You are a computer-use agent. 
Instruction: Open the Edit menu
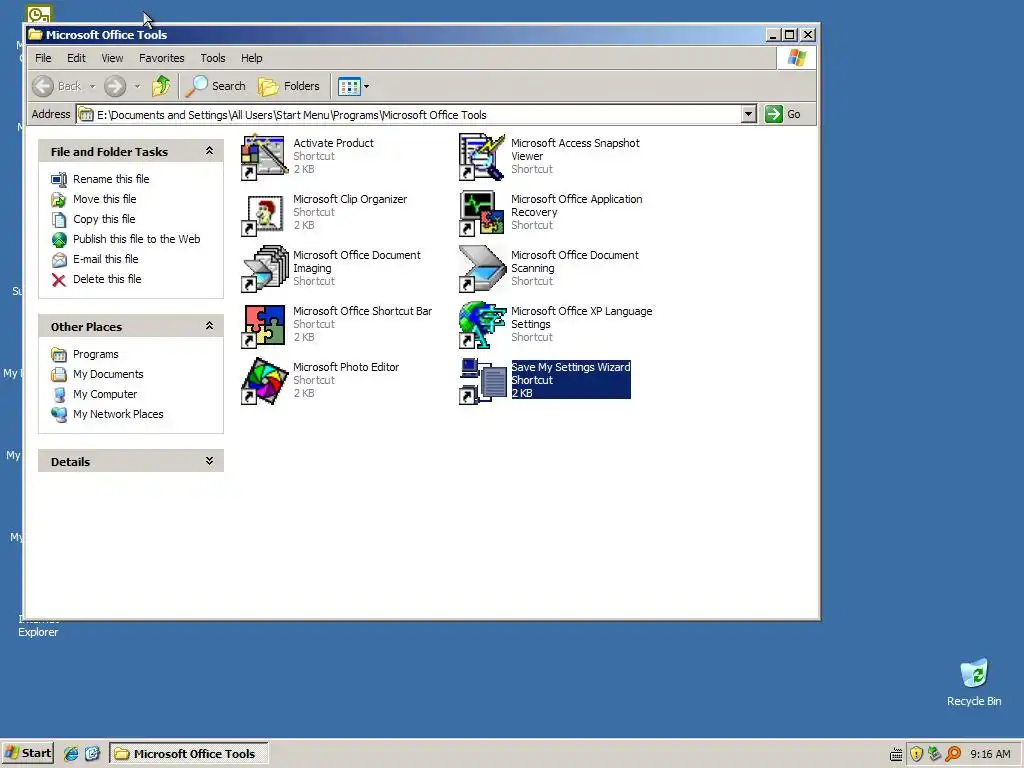[76, 58]
